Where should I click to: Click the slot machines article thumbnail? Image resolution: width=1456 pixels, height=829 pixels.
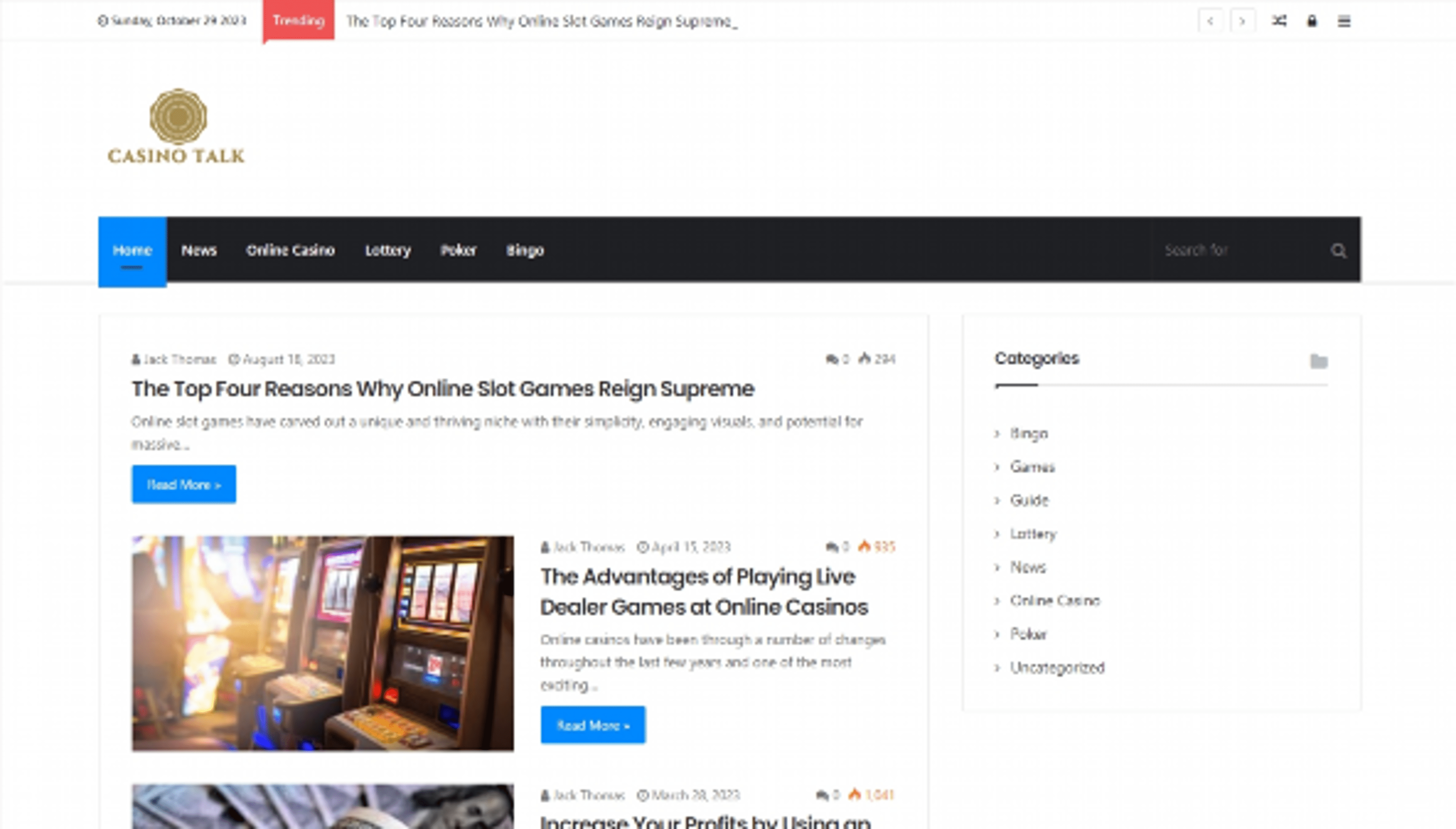tap(323, 644)
